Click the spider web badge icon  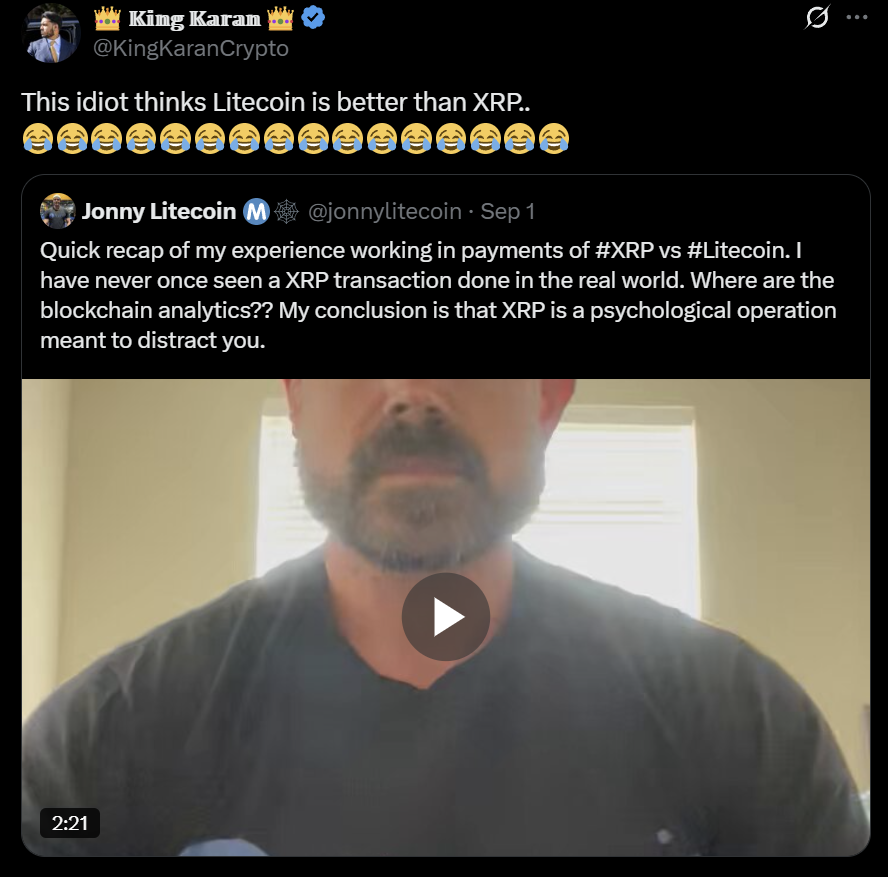[285, 211]
